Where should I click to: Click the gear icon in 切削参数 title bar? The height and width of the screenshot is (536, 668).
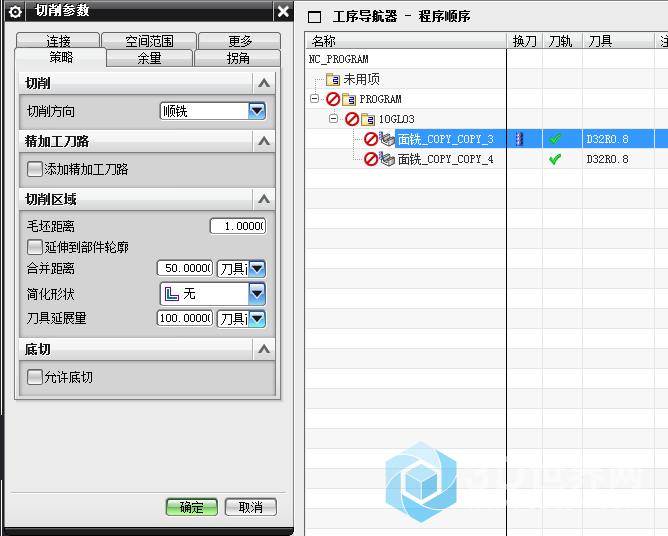click(x=14, y=12)
